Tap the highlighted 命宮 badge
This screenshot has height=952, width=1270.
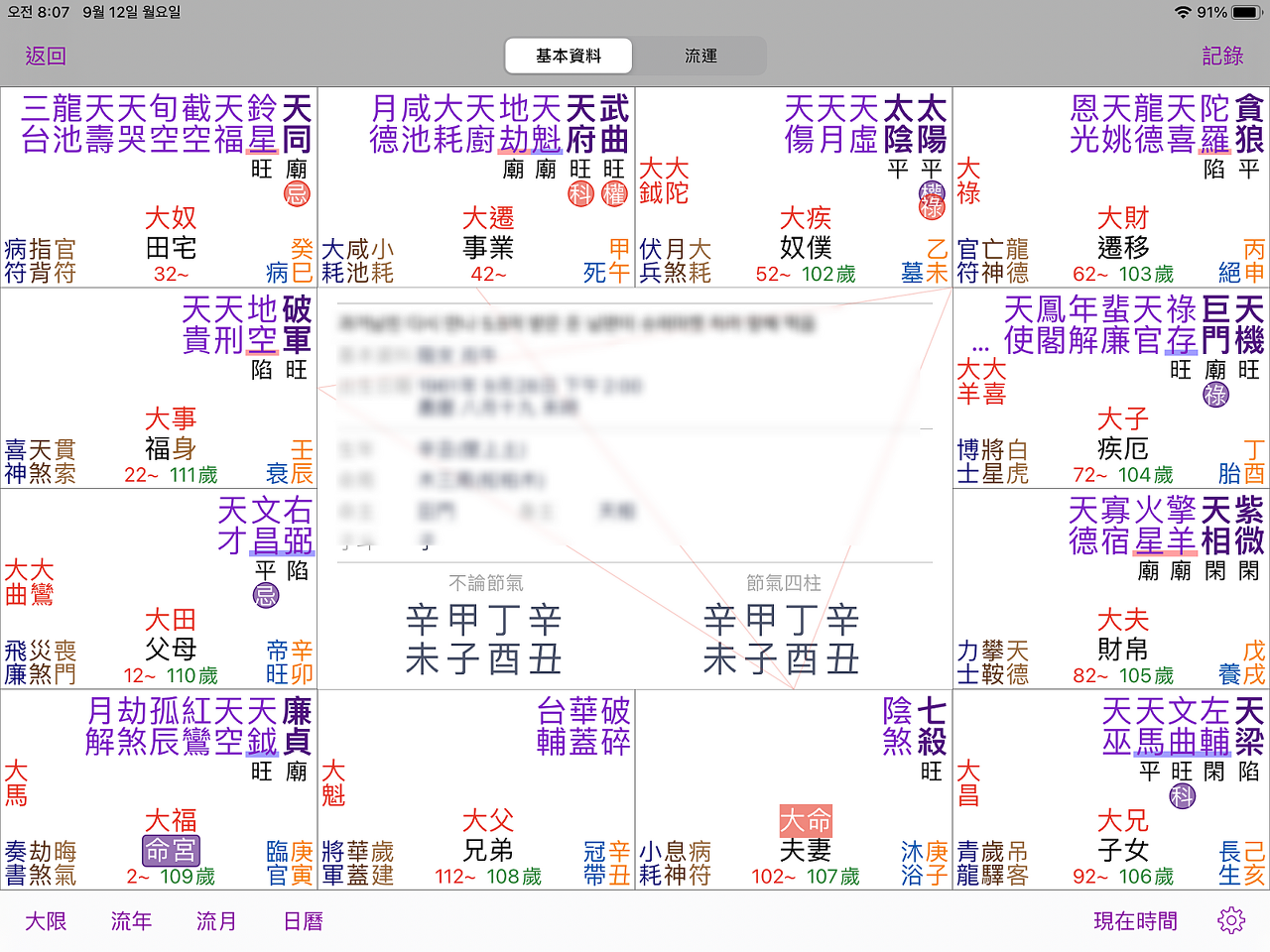click(x=171, y=850)
